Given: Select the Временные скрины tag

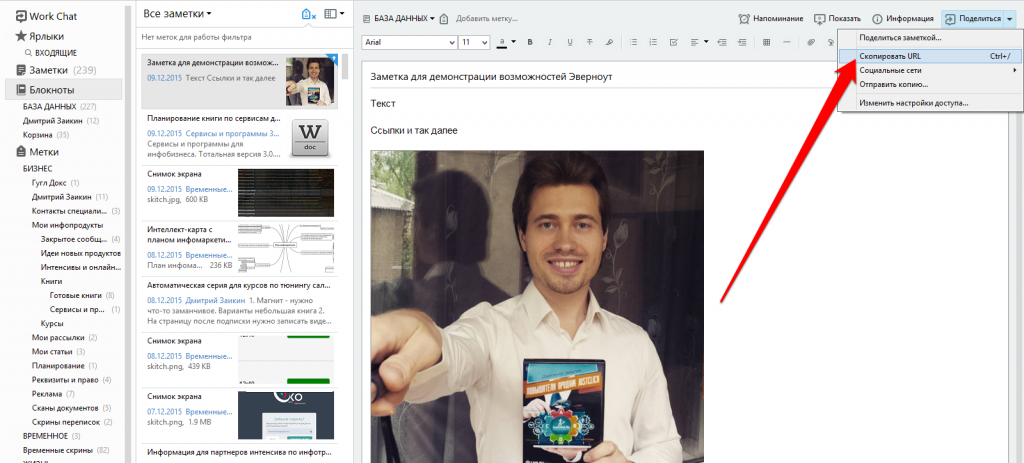Looking at the screenshot, I should point(66,451).
